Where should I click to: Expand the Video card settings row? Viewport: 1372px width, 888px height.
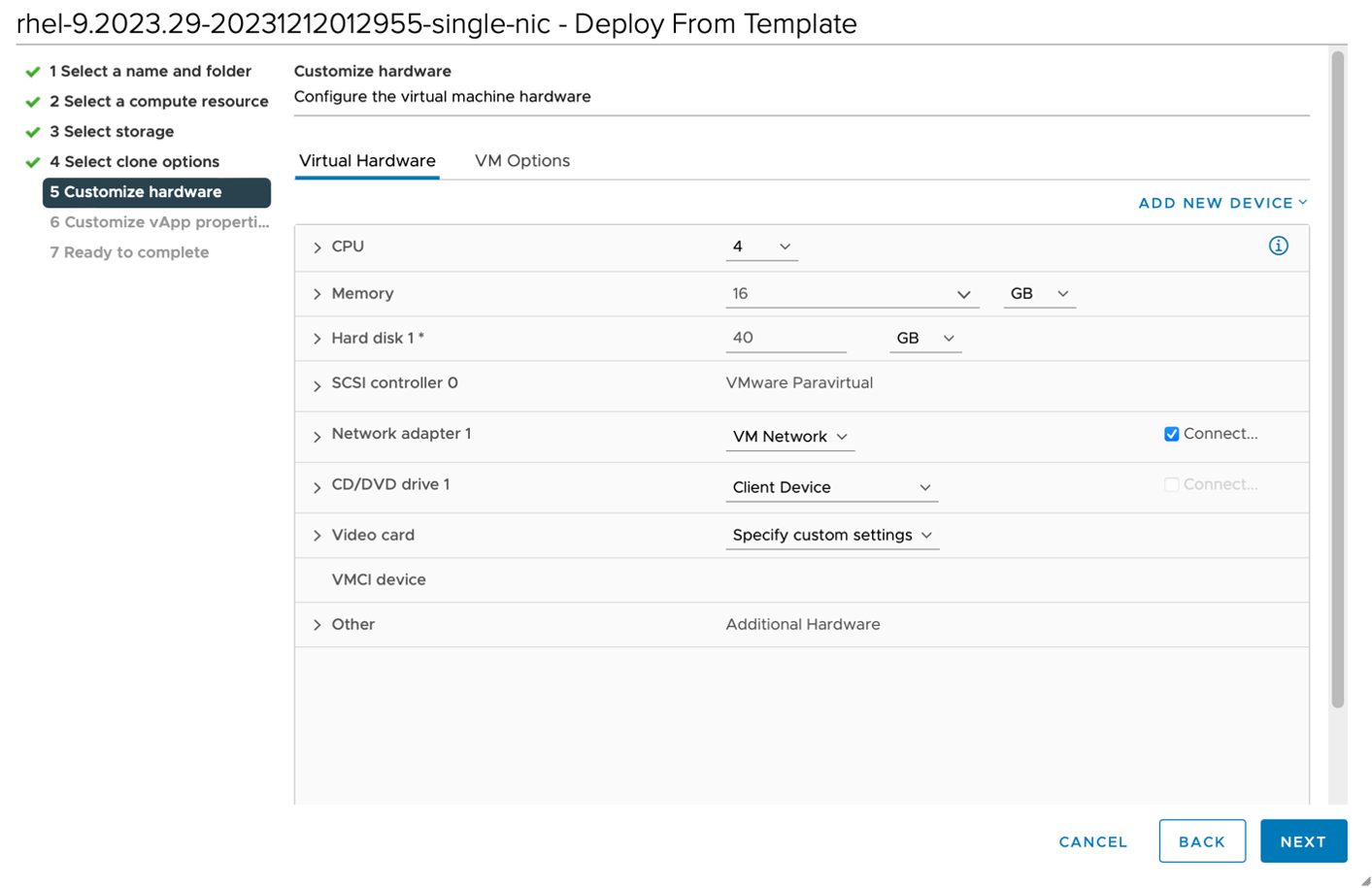[x=317, y=536]
